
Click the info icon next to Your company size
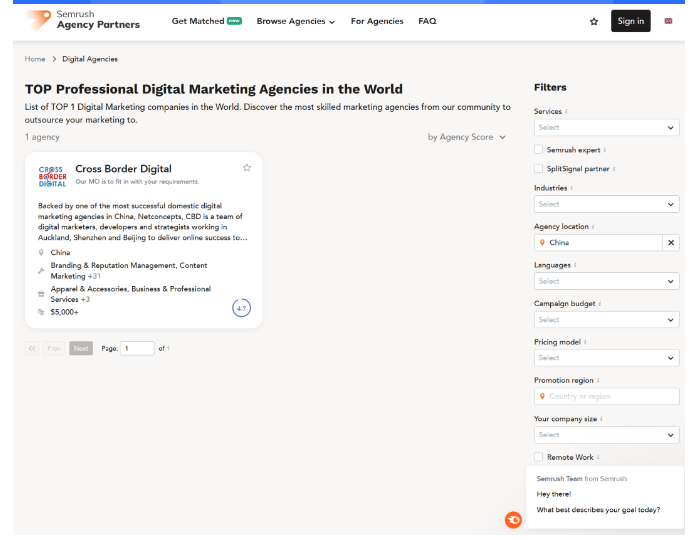click(601, 419)
